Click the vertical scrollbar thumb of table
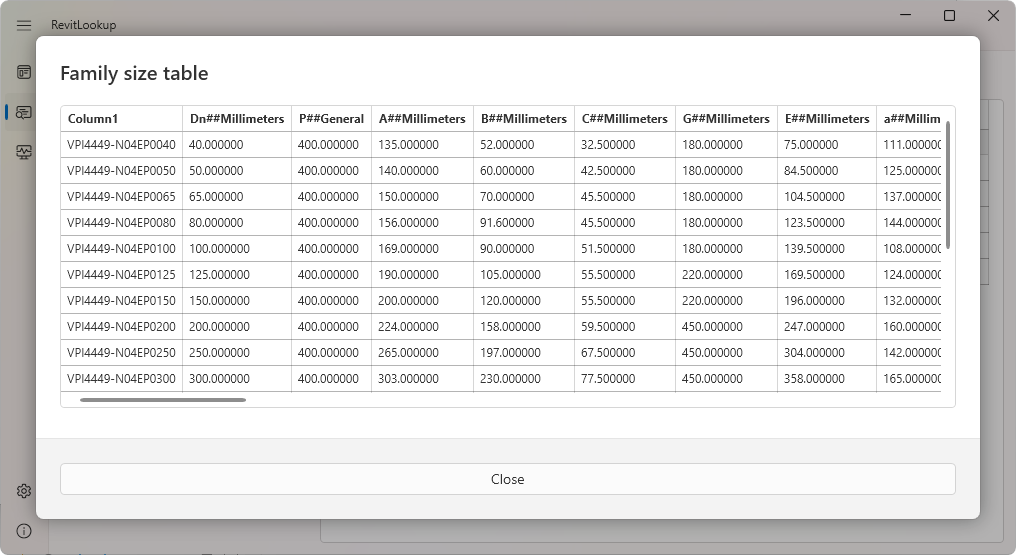 pos(948,185)
